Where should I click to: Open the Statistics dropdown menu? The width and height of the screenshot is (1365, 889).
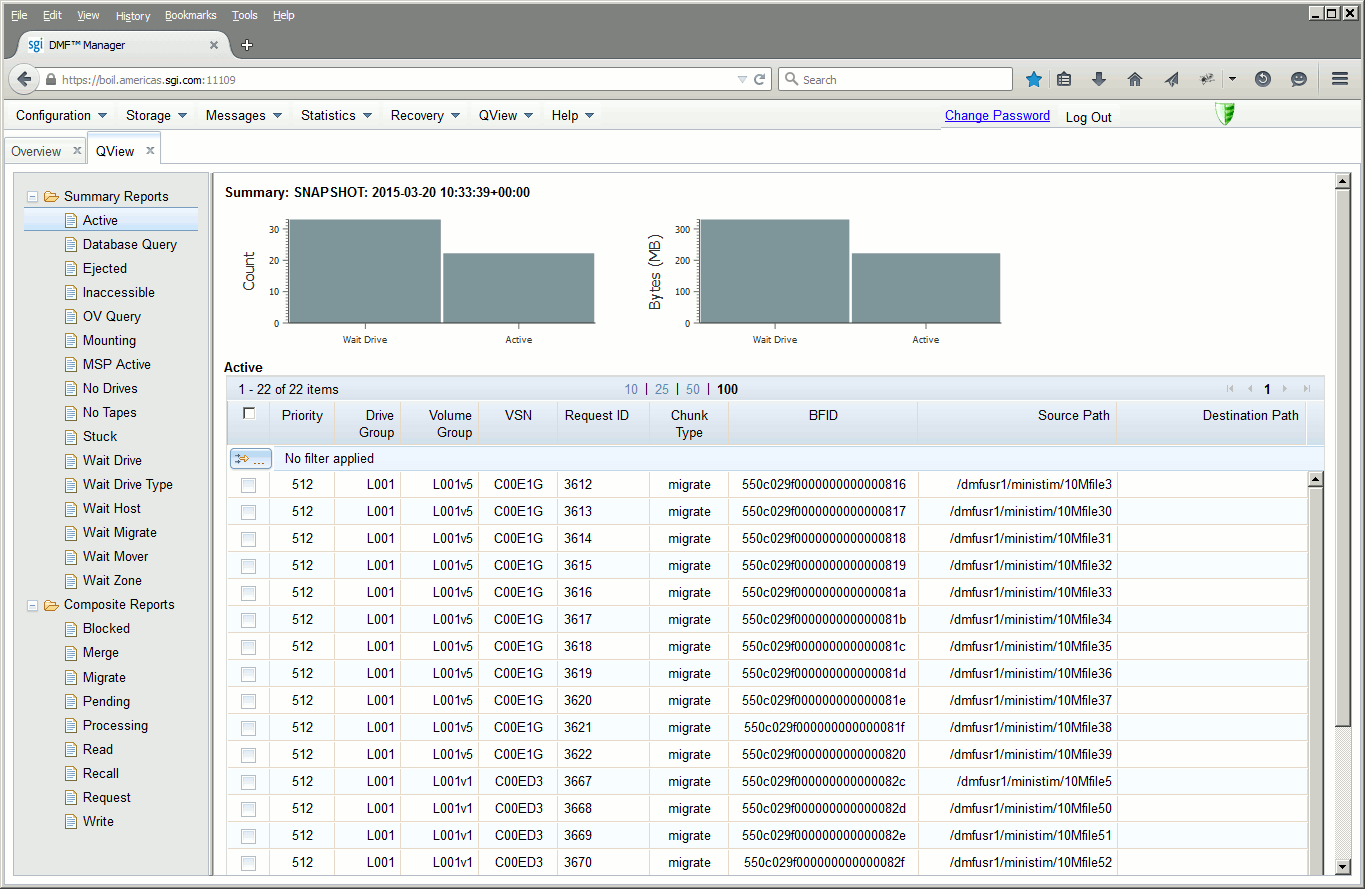[337, 115]
